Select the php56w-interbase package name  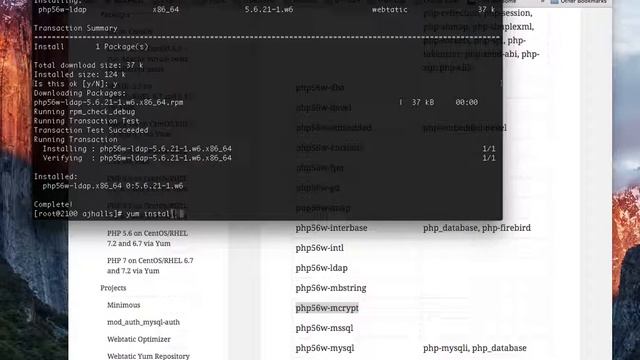click(x=331, y=228)
